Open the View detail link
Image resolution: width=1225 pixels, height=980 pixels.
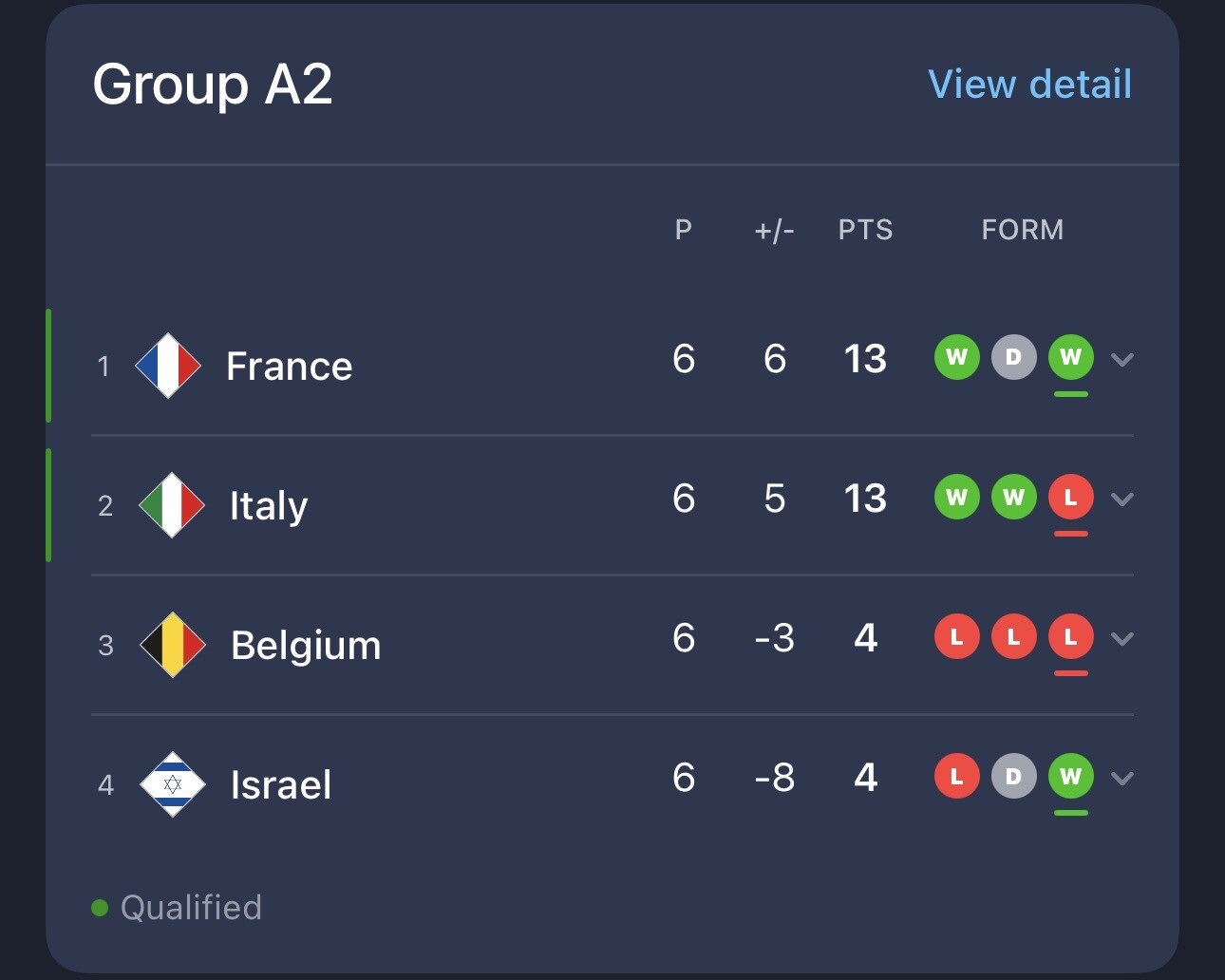(x=1029, y=85)
